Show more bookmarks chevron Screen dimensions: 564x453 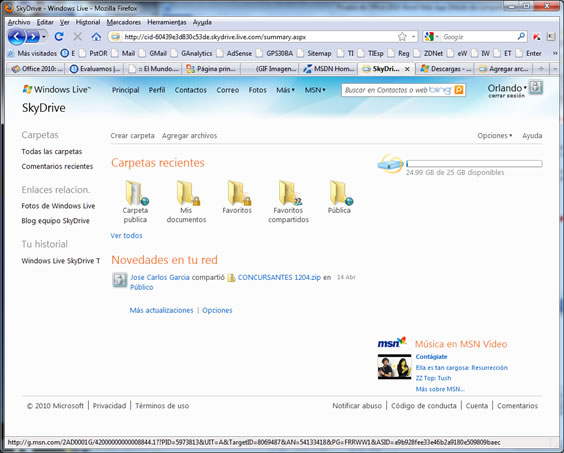click(555, 53)
